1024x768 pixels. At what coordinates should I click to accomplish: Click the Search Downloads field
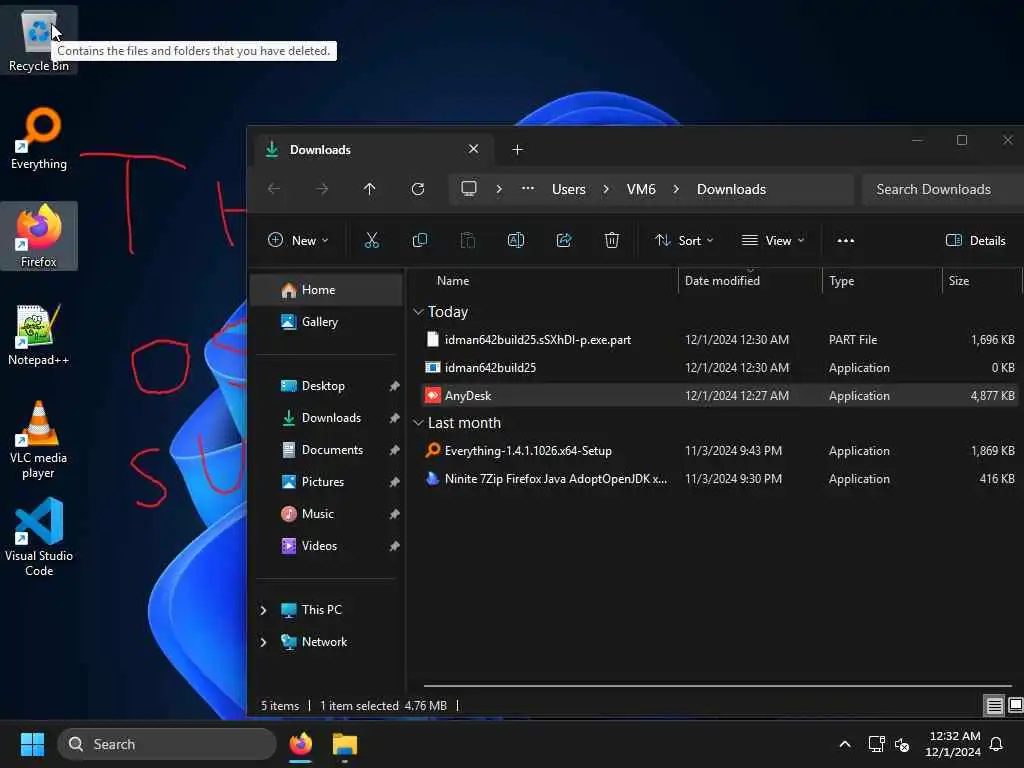pos(942,189)
